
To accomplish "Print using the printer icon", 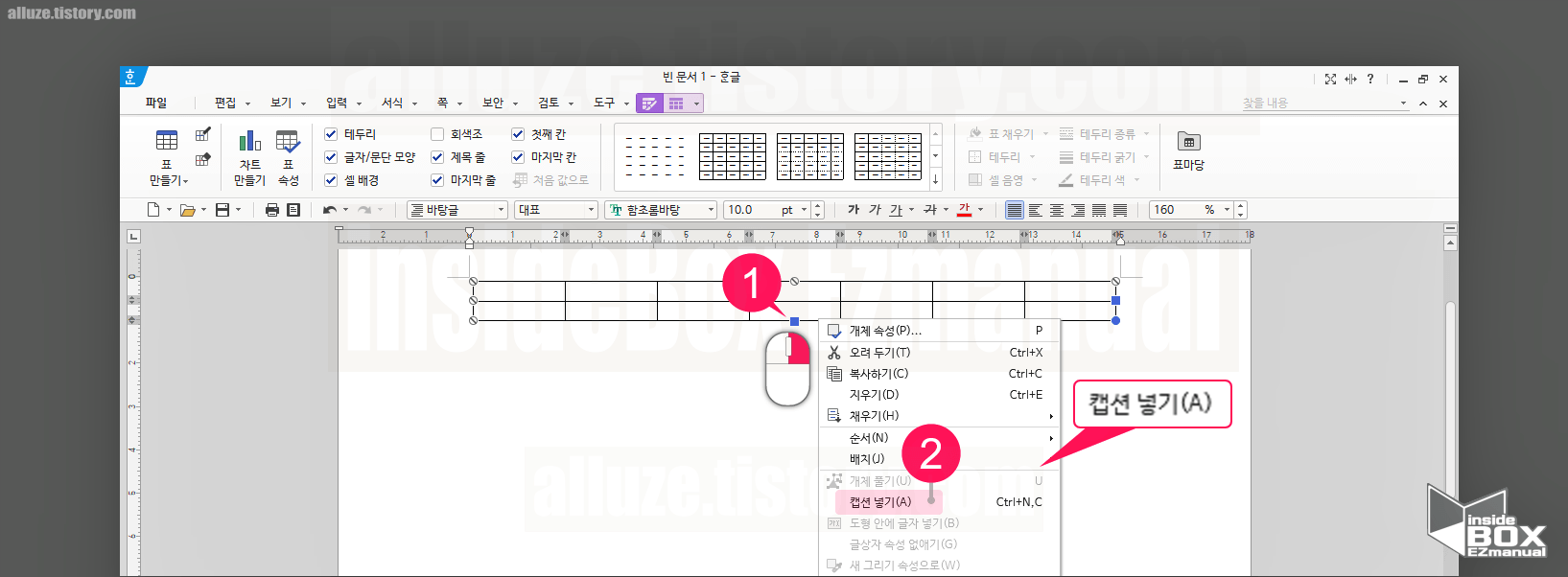I will click(272, 210).
